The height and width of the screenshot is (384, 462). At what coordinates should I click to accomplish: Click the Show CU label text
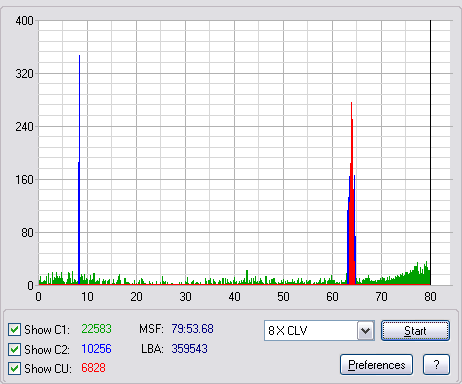pos(48,369)
